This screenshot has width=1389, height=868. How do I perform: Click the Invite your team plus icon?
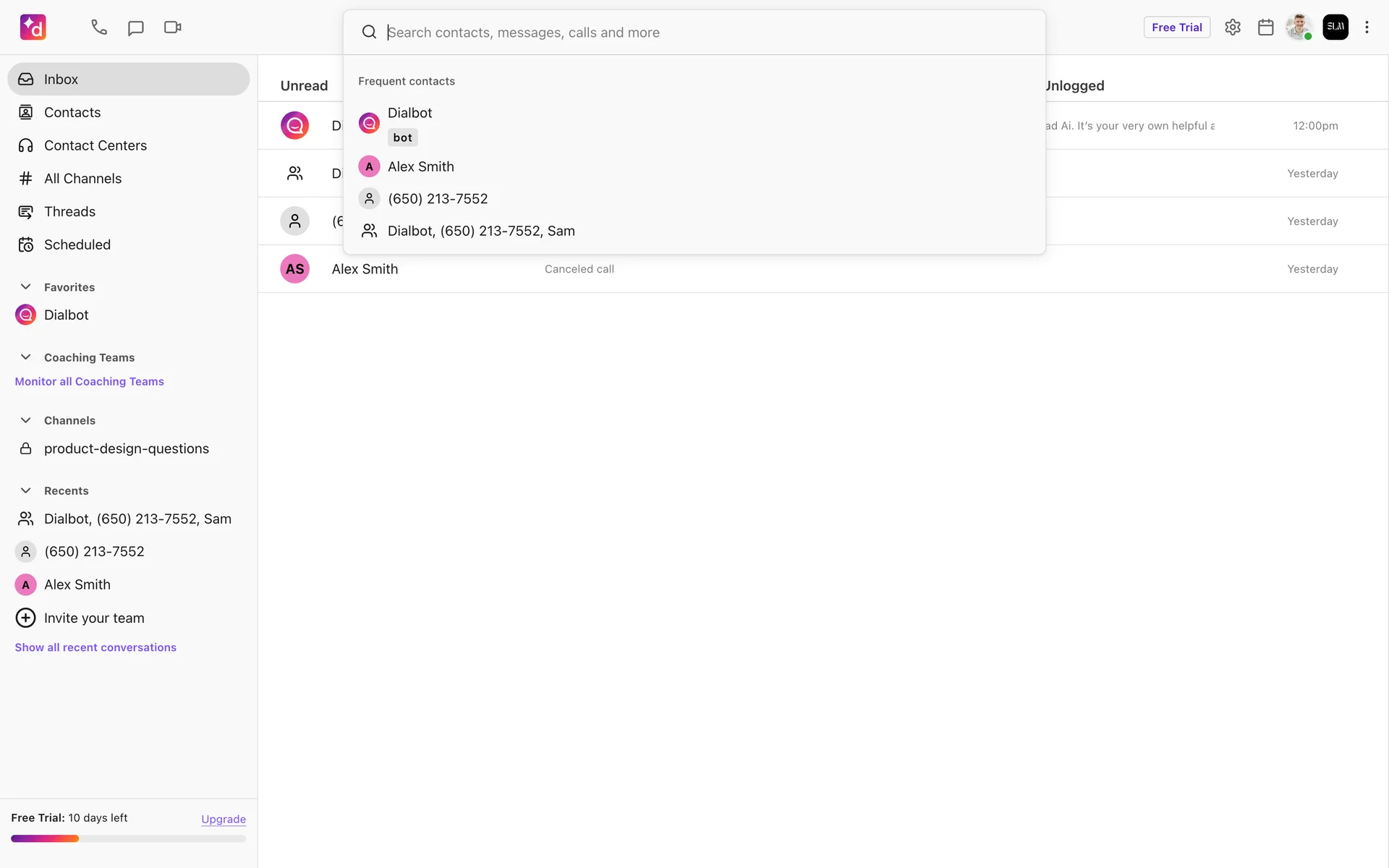pos(25,618)
